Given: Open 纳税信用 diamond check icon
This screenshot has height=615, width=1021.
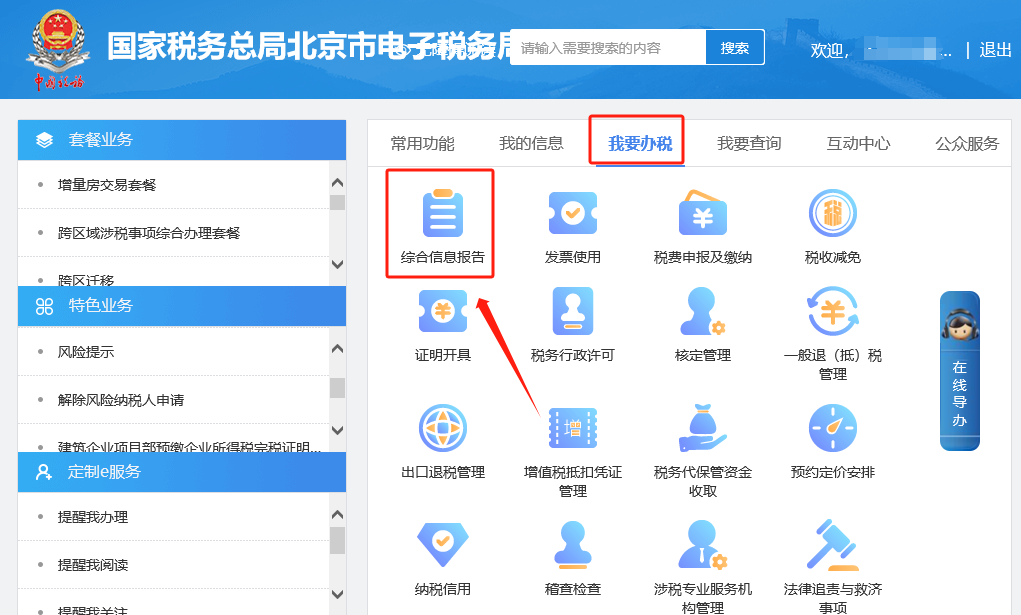Looking at the screenshot, I should click(443, 545).
